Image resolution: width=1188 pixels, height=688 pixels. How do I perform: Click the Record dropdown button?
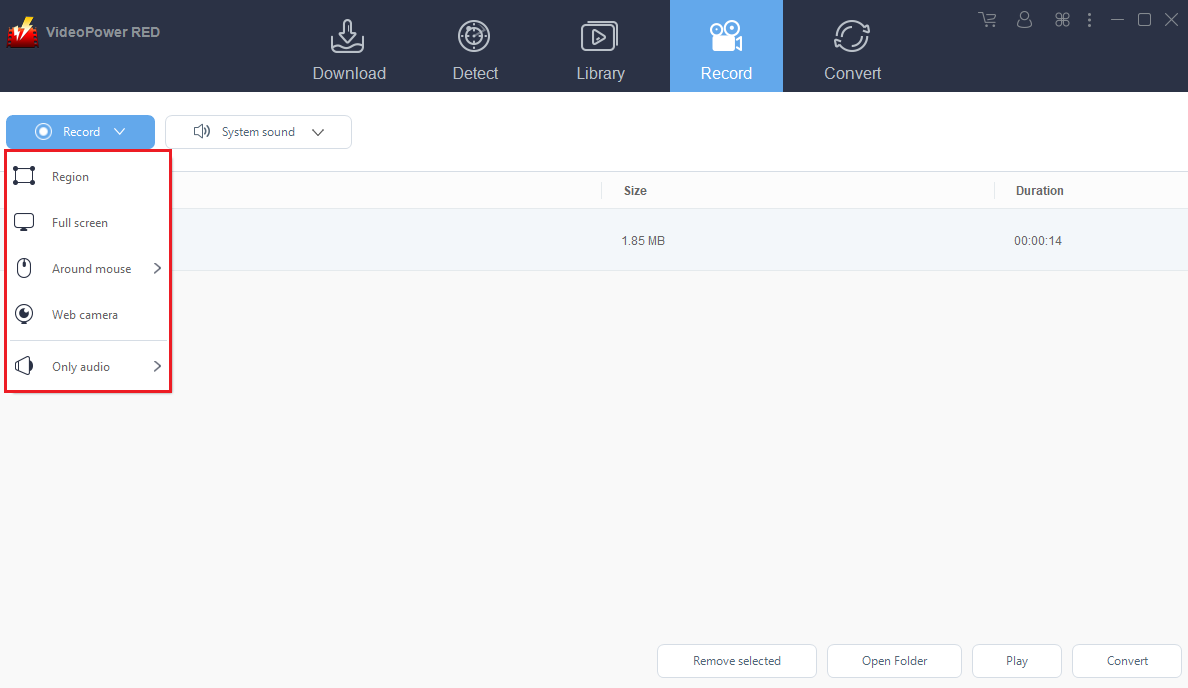pos(80,132)
